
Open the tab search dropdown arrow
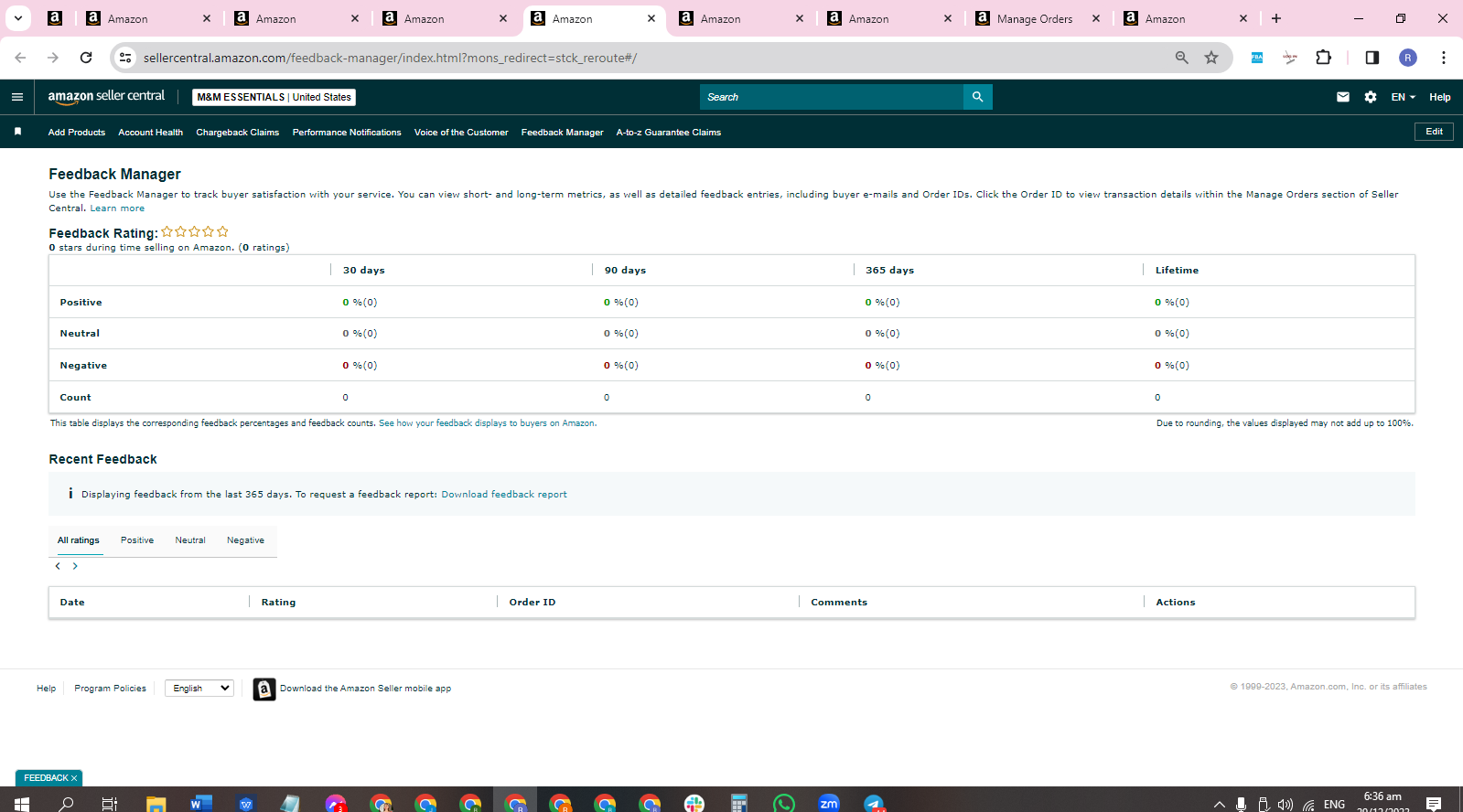[17, 18]
